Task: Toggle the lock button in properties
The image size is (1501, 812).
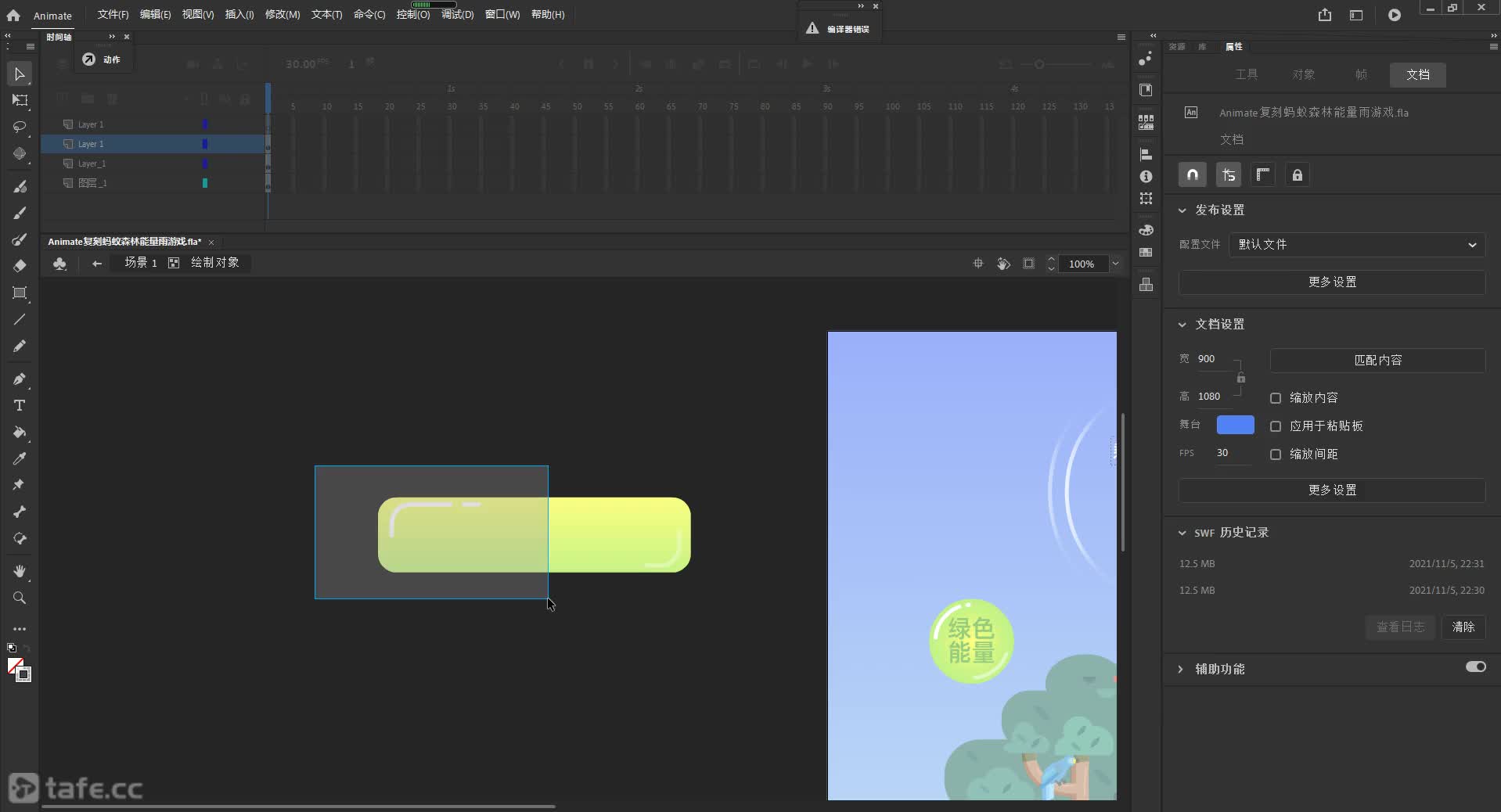Action: 1298,175
